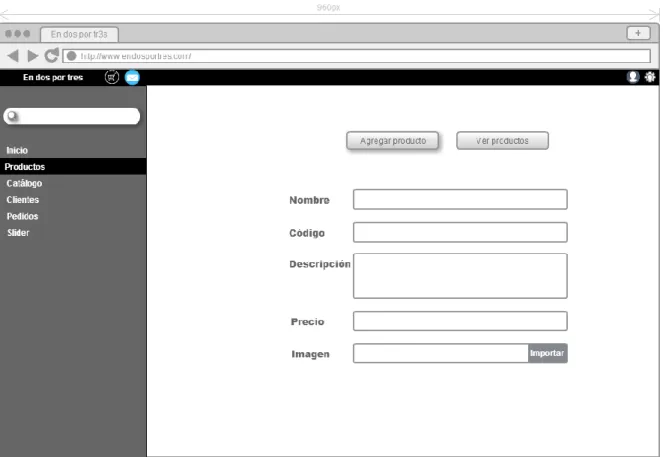
Task: Open the user profile icon
Action: pyautogui.click(x=633, y=77)
